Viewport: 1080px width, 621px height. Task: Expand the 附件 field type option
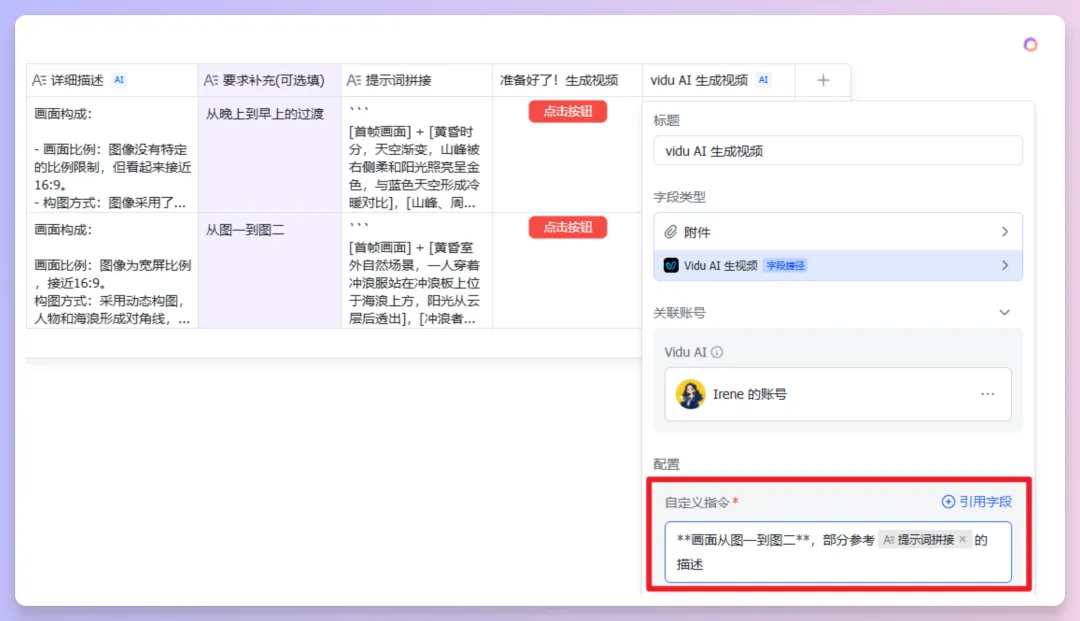[x=1005, y=232]
